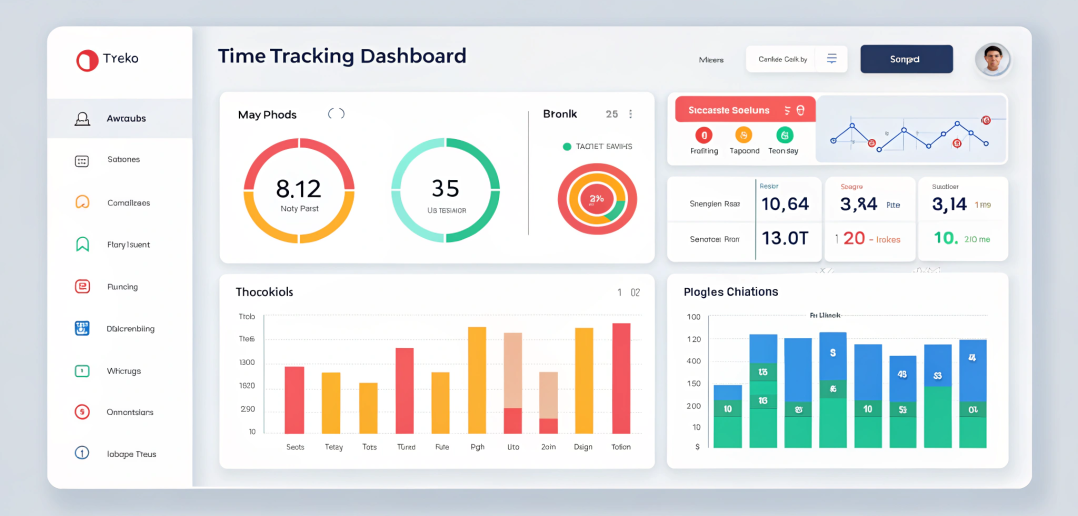
Task: Click the red Runcing sidebar icon
Action: pyautogui.click(x=83, y=287)
